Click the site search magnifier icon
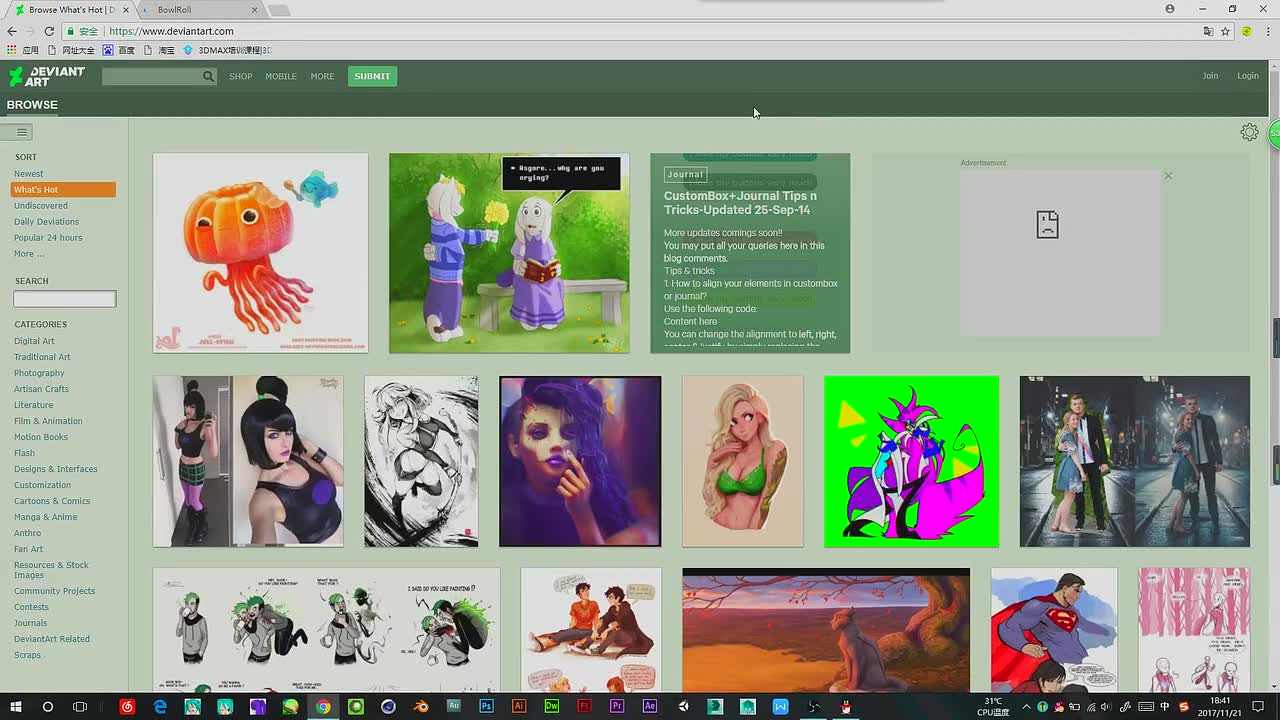The height and width of the screenshot is (720, 1280). [x=208, y=76]
